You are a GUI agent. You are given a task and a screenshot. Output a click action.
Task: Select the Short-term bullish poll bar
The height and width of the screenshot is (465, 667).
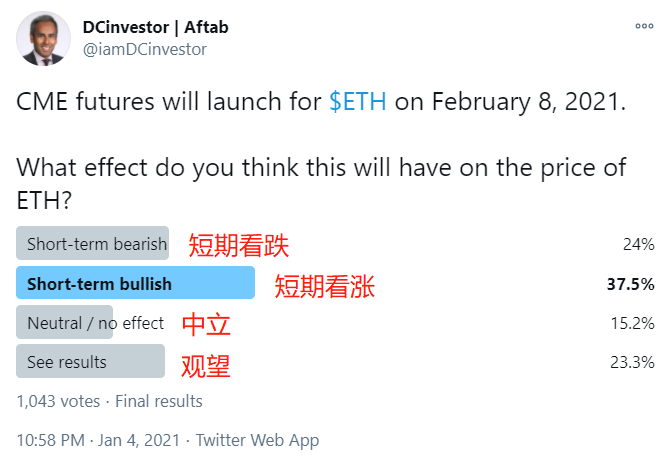coord(135,283)
